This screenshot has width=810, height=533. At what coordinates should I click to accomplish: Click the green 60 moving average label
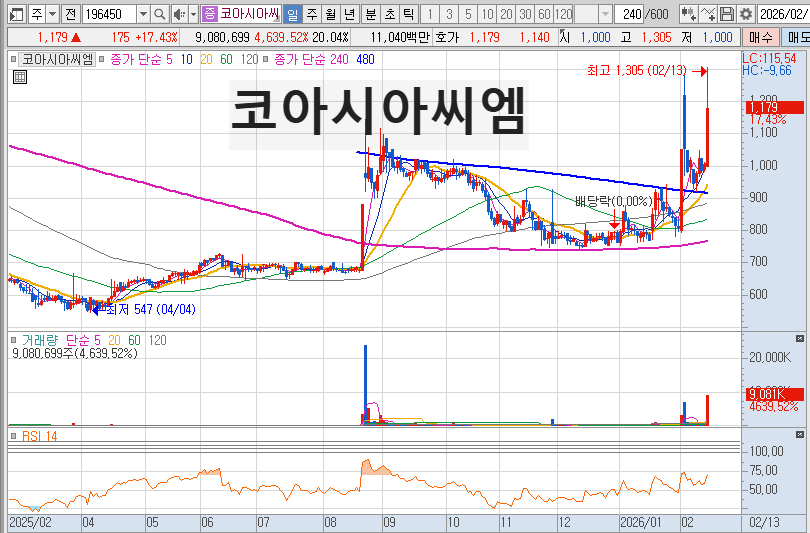pyautogui.click(x=226, y=59)
